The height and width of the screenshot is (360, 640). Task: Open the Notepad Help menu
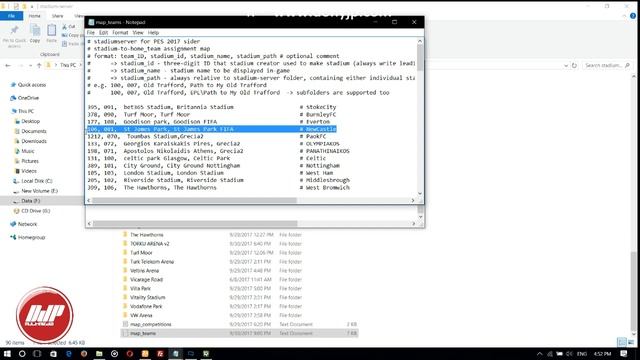point(153,33)
